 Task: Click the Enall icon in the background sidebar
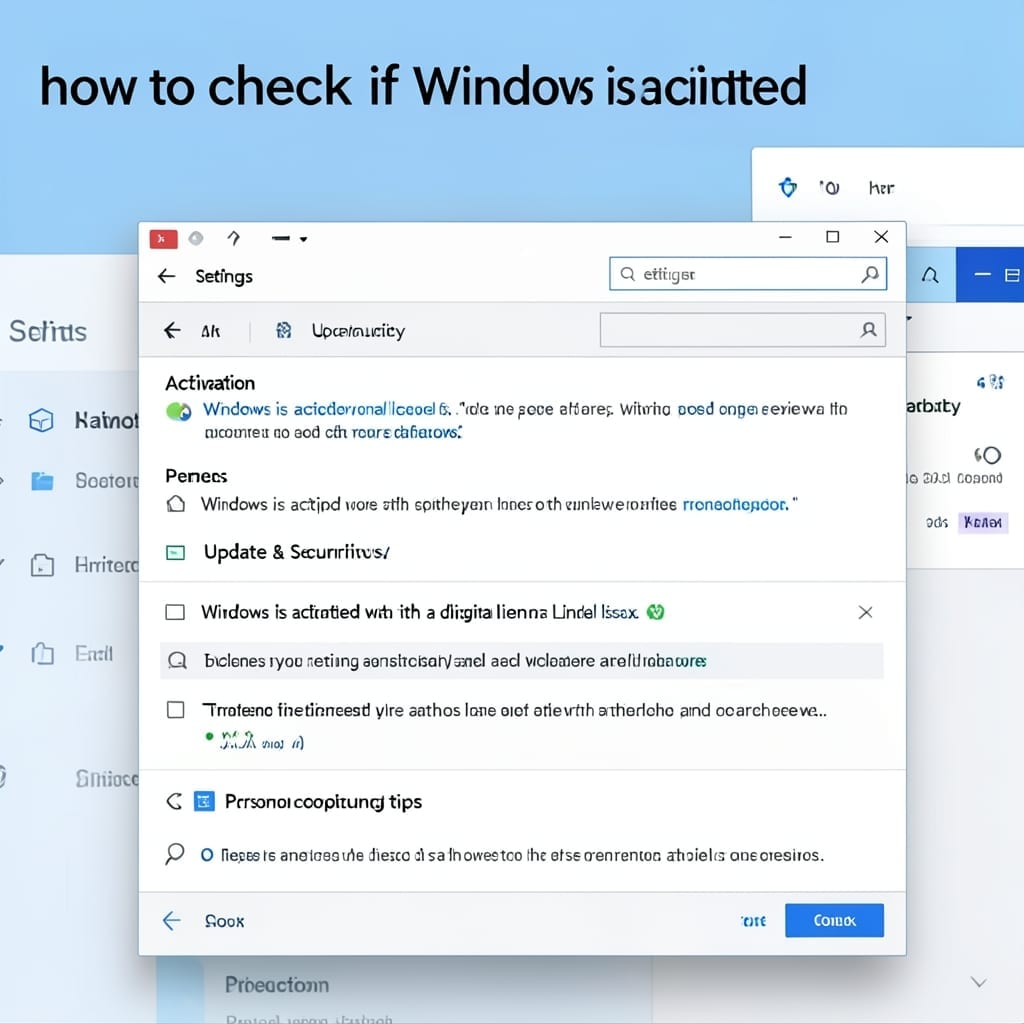pyautogui.click(x=42, y=654)
